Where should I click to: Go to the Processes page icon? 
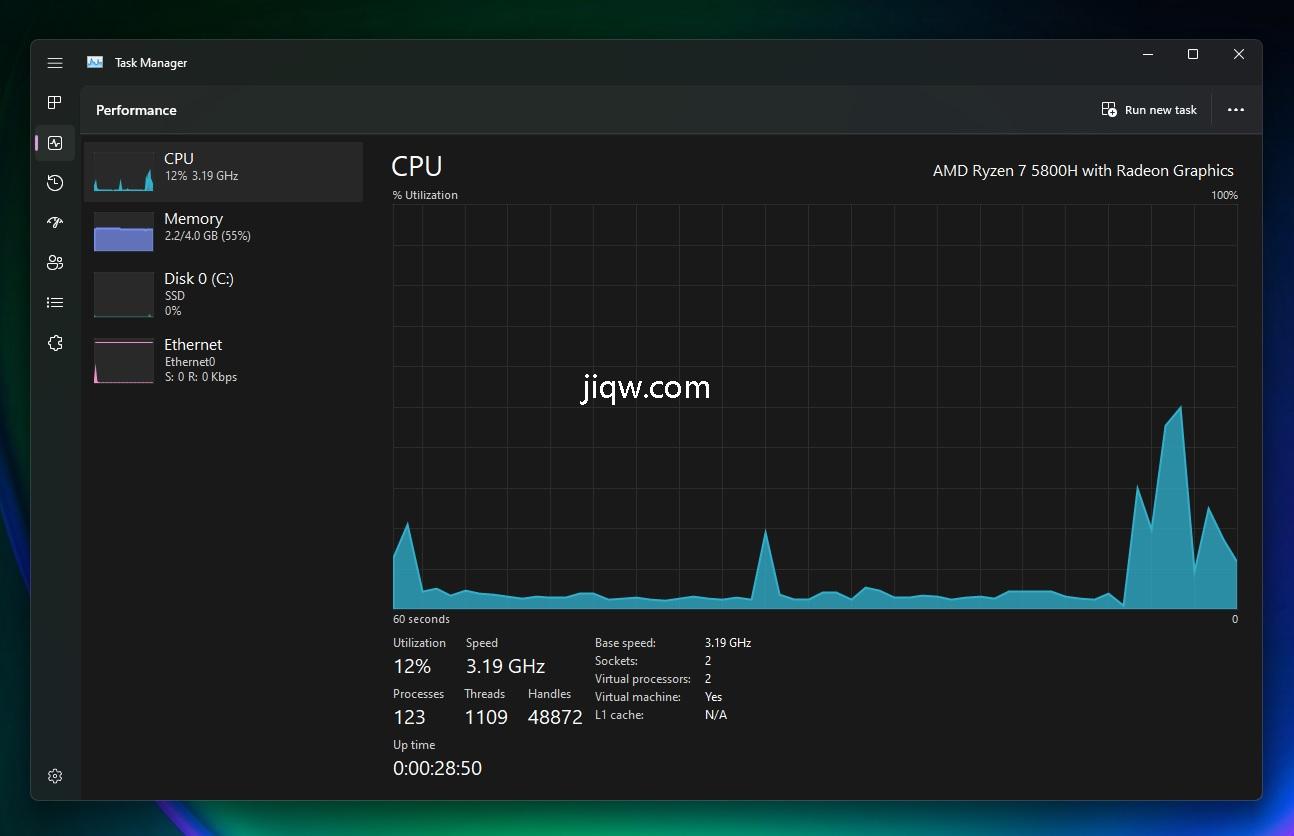tap(55, 103)
